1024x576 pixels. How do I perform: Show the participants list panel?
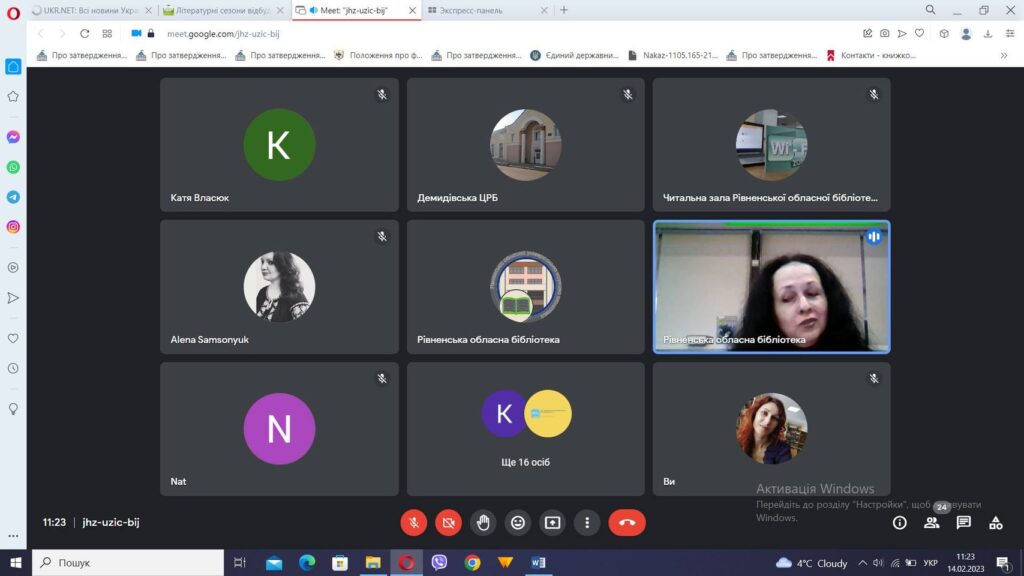coord(932,522)
